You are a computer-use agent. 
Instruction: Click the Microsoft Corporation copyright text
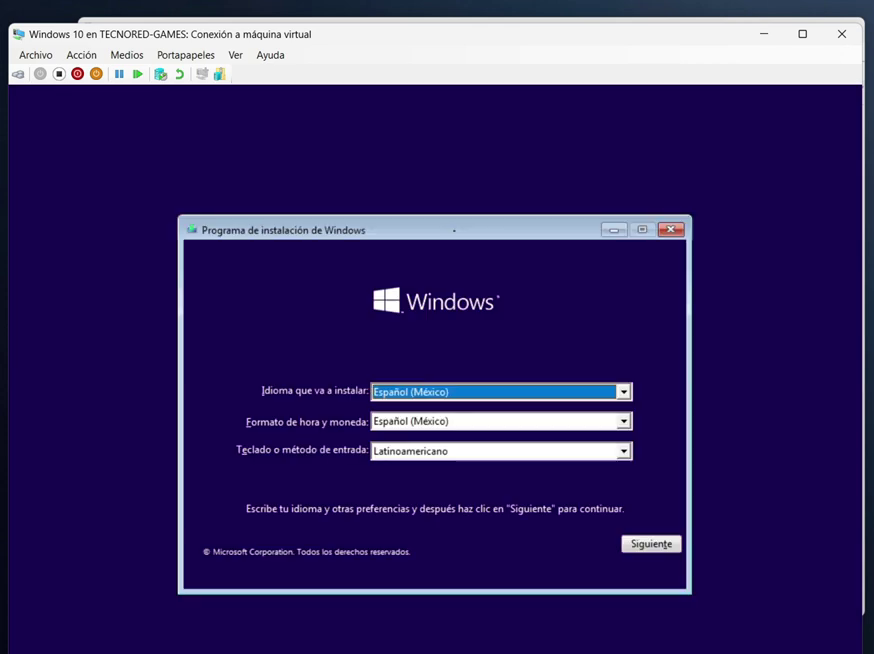click(307, 552)
